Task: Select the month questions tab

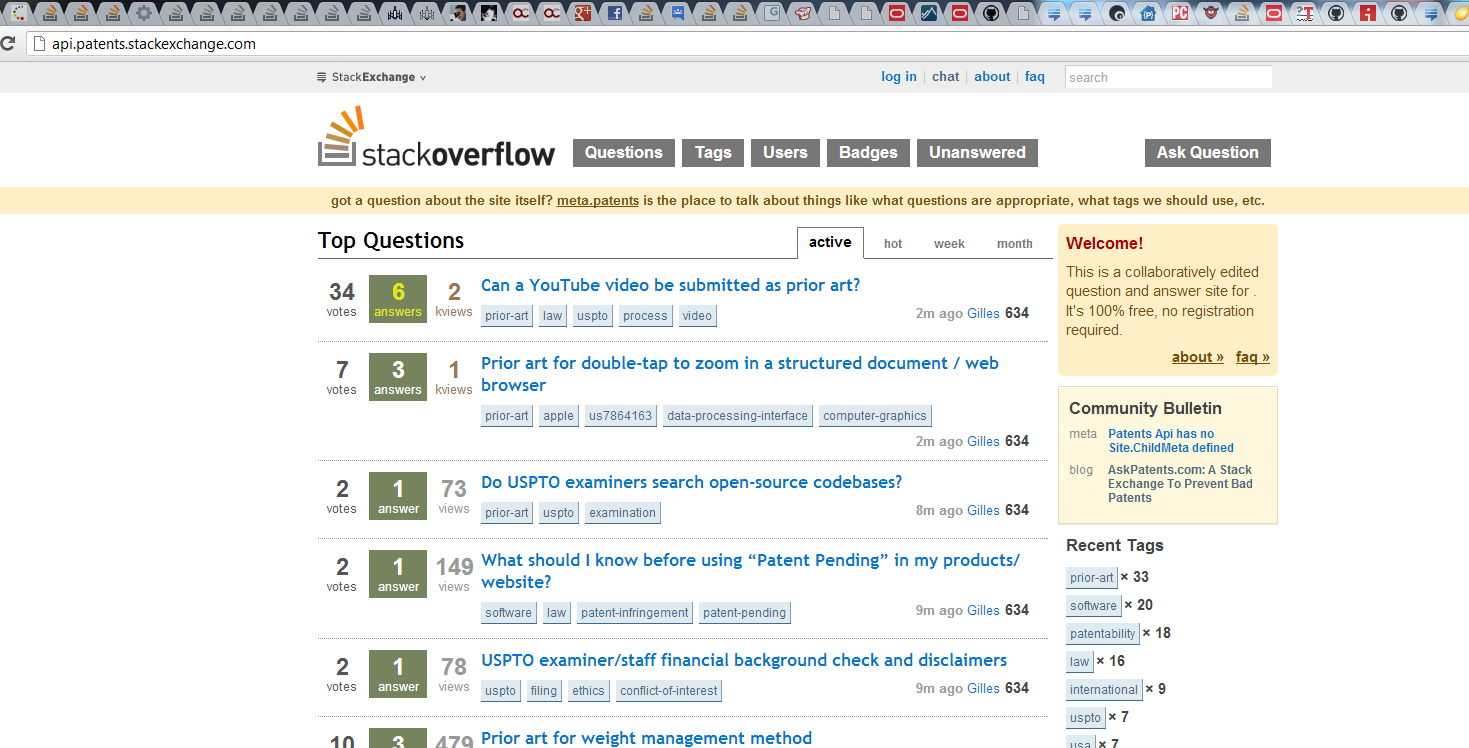Action: click(x=1015, y=244)
